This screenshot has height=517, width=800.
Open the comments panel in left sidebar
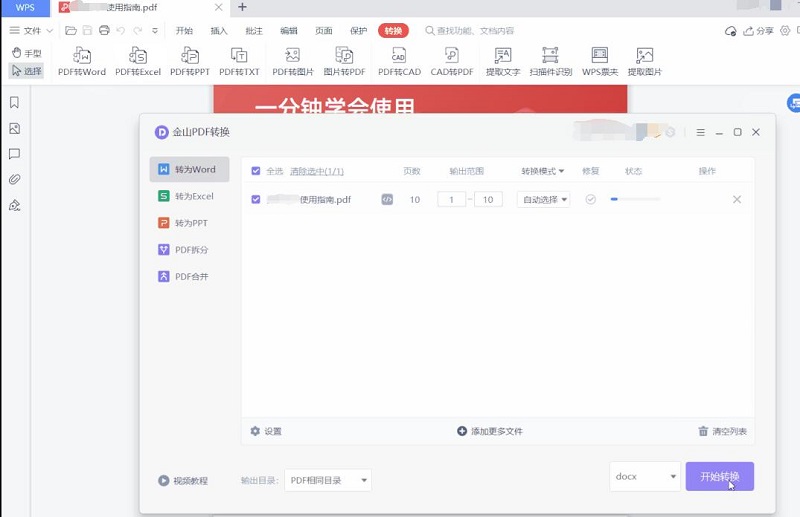click(14, 154)
